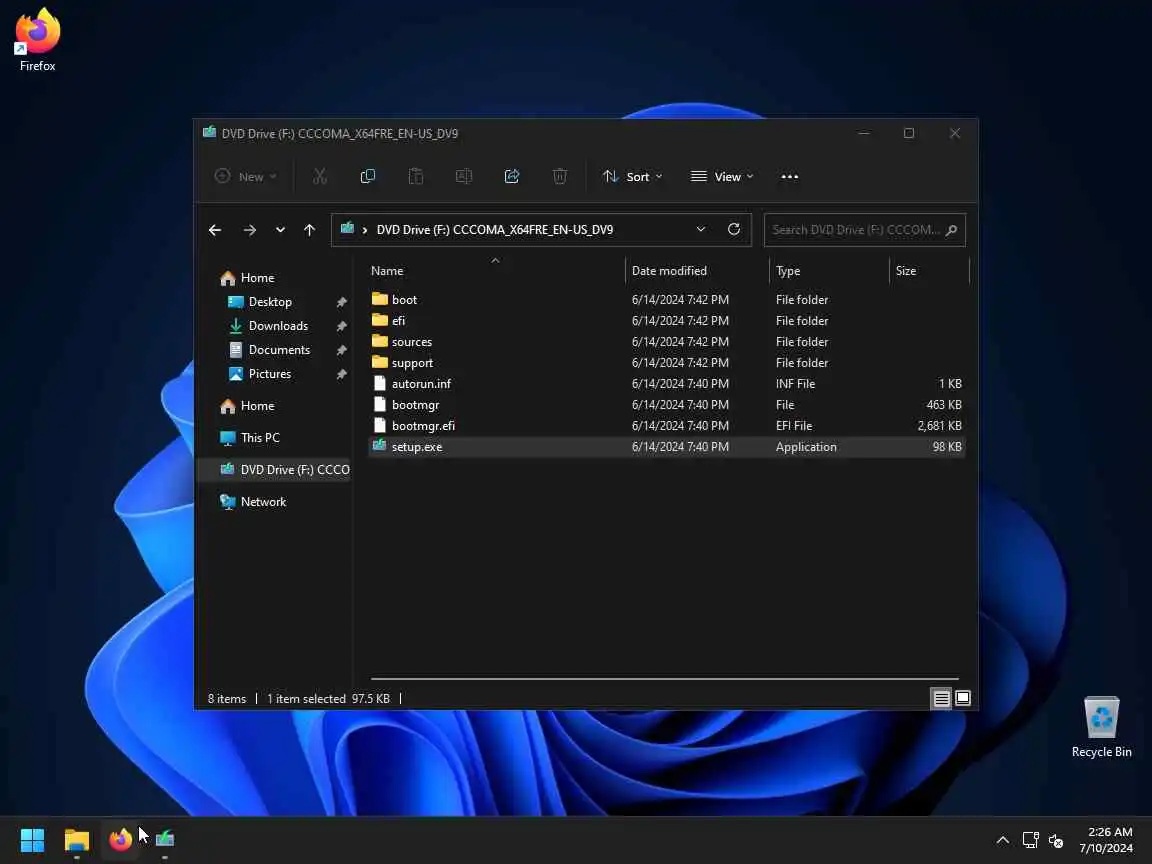Switch to details view layout icon

coord(941,698)
